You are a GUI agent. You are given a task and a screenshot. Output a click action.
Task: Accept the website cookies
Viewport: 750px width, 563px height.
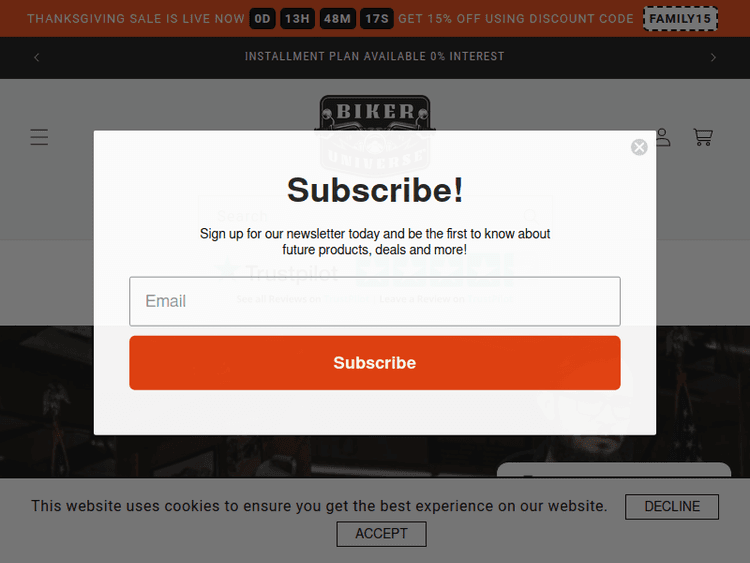(x=381, y=534)
